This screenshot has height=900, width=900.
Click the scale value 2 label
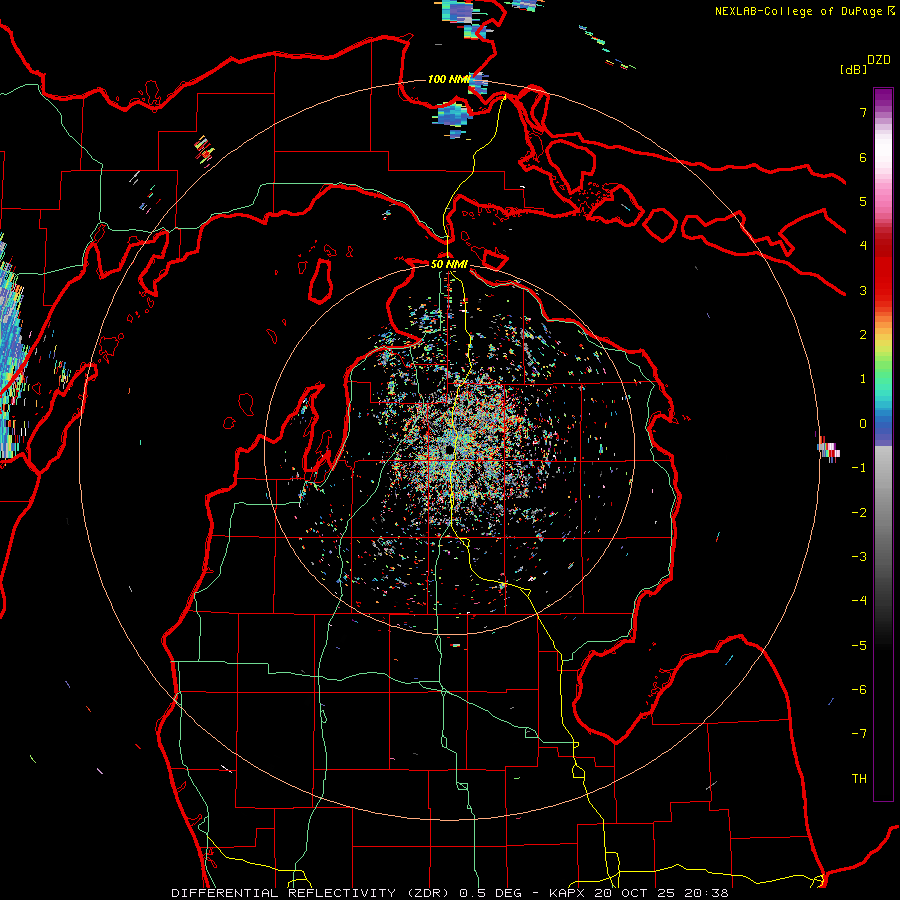863,335
